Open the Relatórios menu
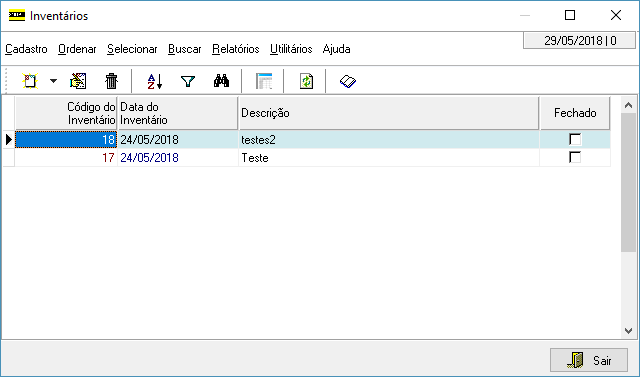 [x=236, y=49]
